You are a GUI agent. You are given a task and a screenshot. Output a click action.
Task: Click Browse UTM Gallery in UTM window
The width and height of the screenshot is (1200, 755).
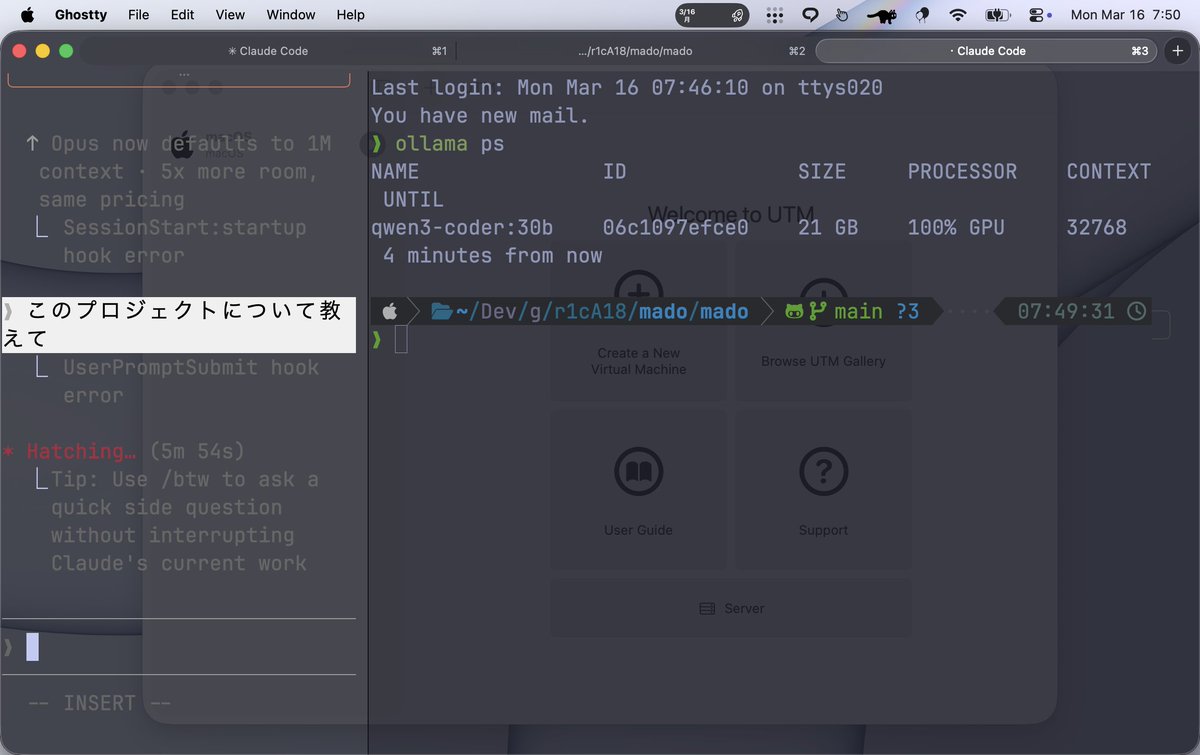823,322
